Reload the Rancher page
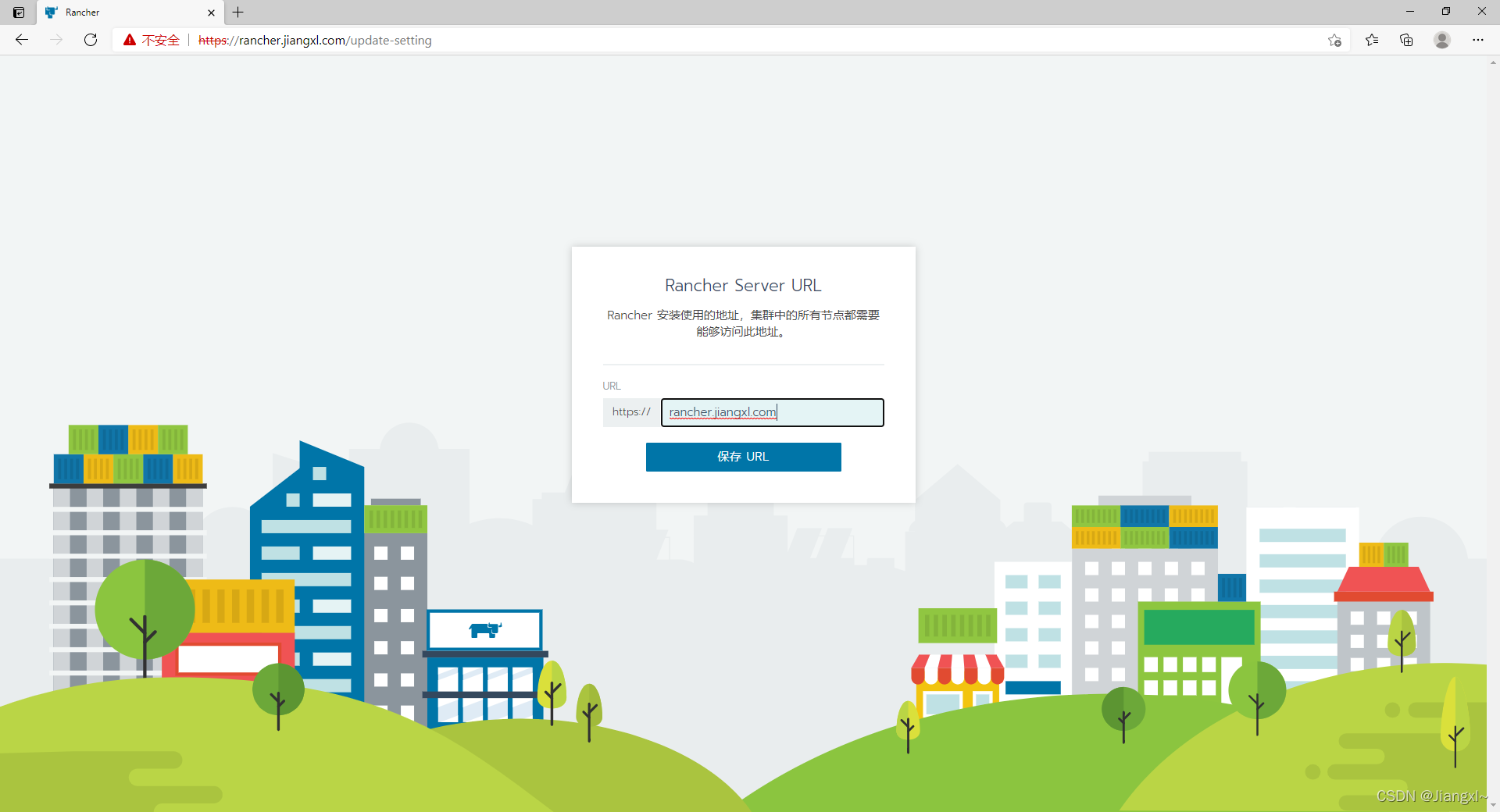 click(91, 40)
